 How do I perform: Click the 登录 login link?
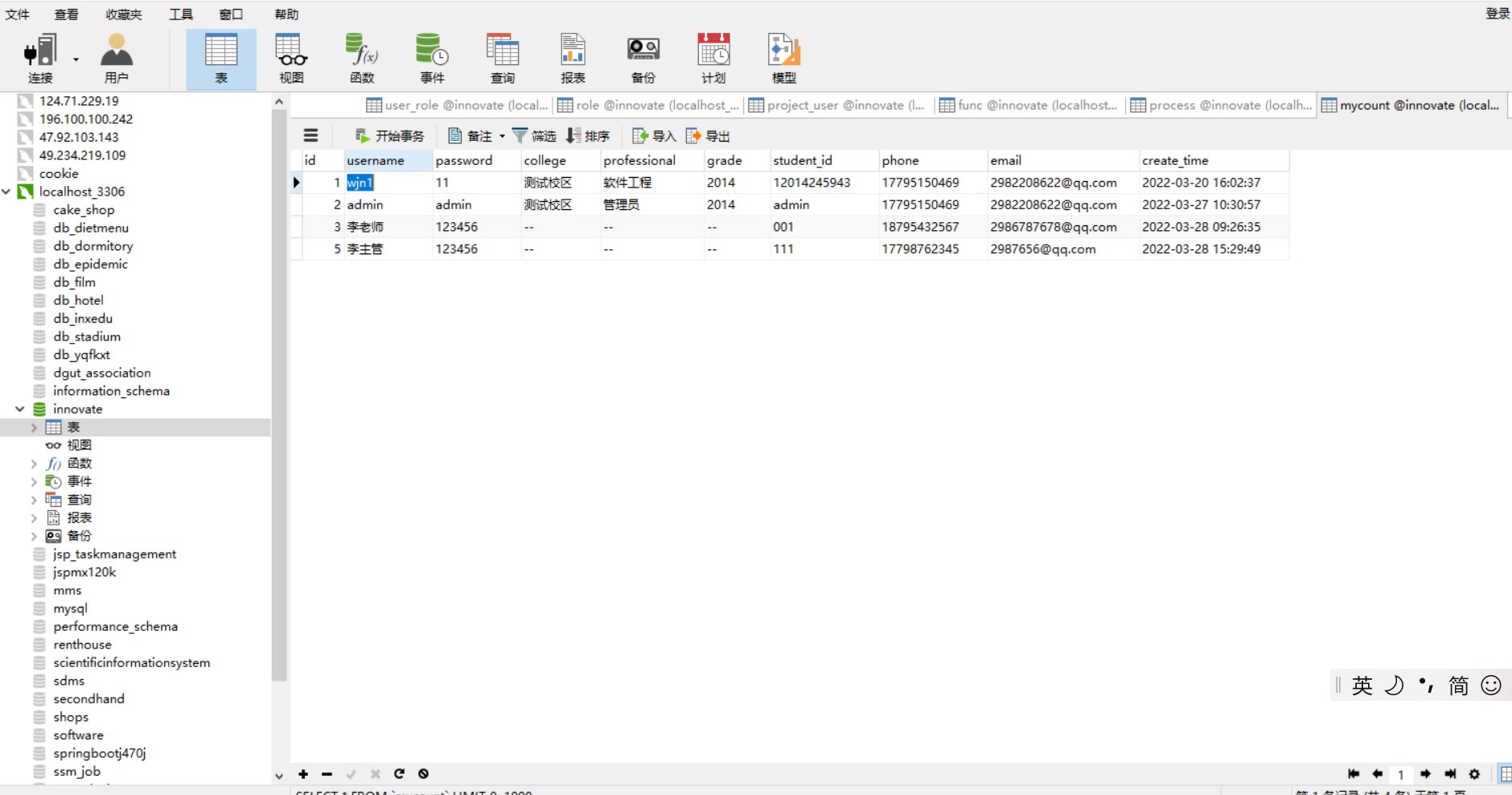click(x=1498, y=14)
